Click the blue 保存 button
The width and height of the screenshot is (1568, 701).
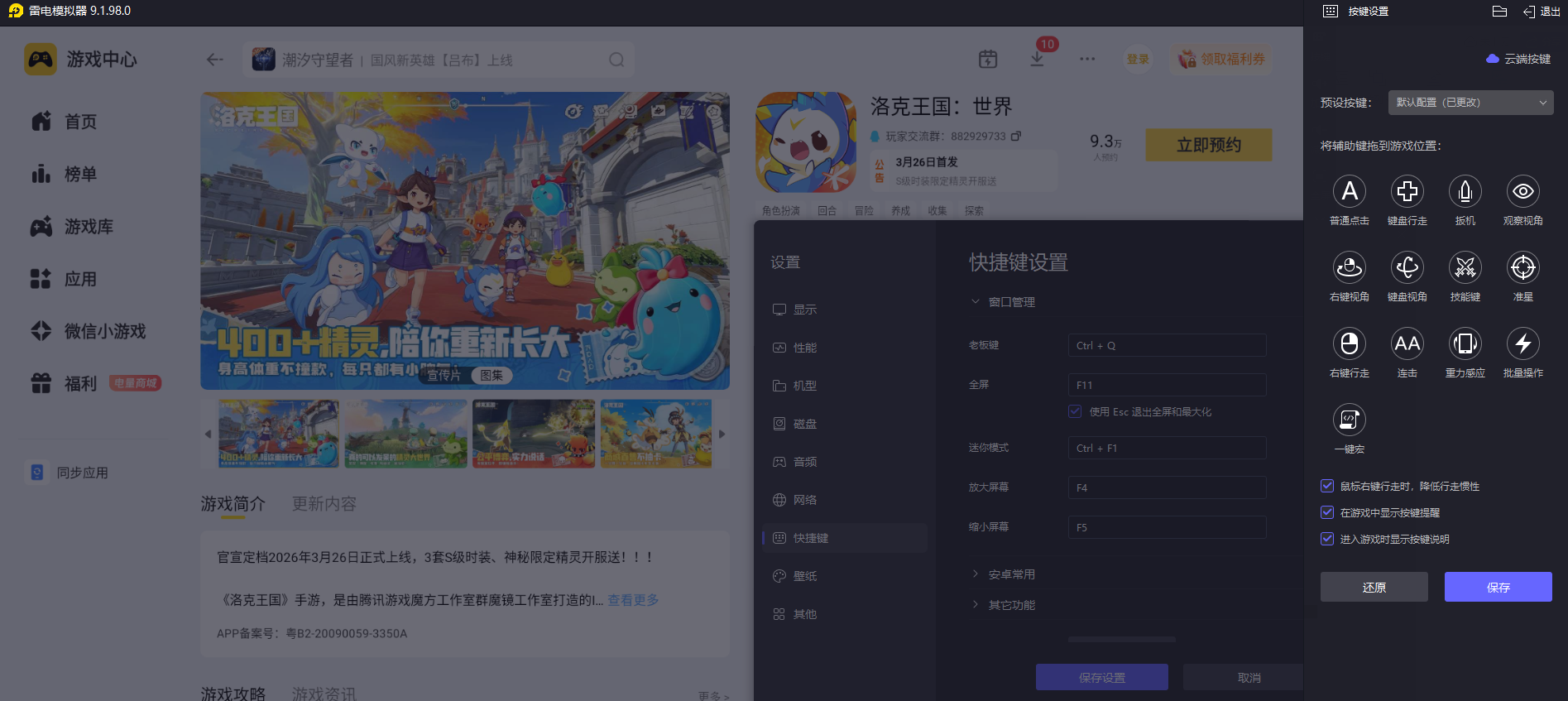point(1498,587)
